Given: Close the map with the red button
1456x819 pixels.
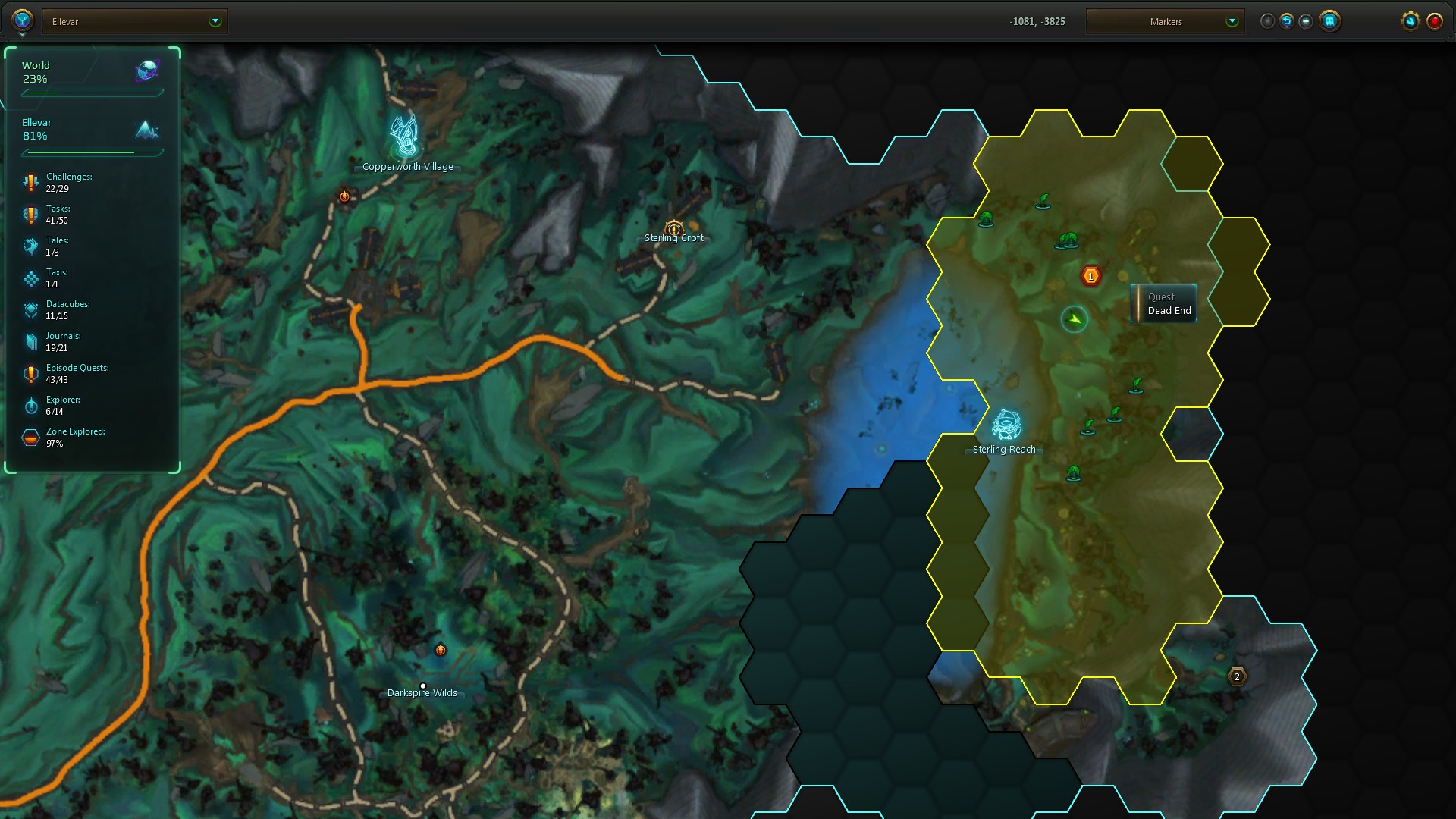Looking at the screenshot, I should [x=1435, y=21].
